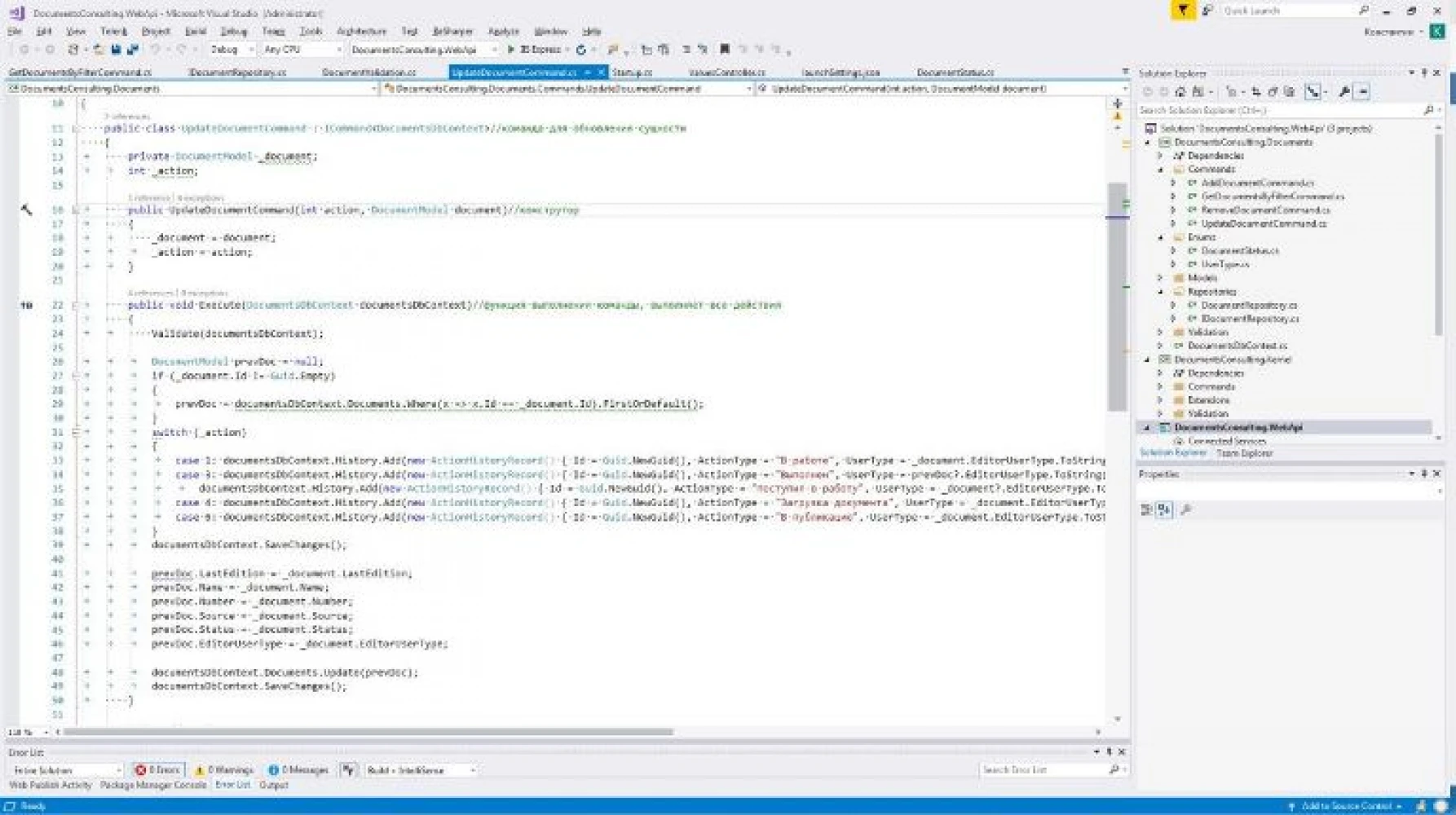
Task: Toggle the 0 Warnings filter
Action: [224, 770]
